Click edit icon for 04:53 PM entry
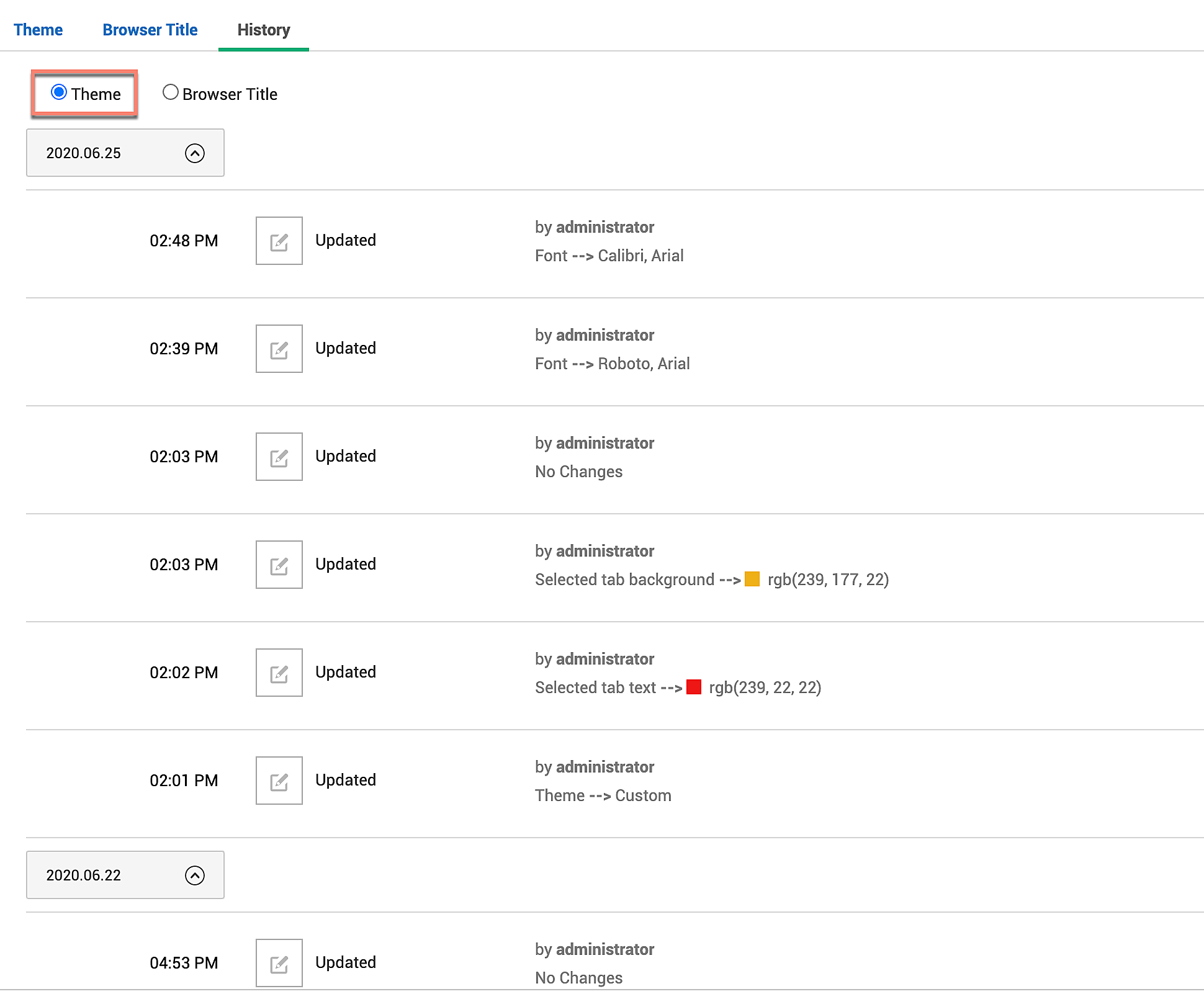 pos(279,963)
